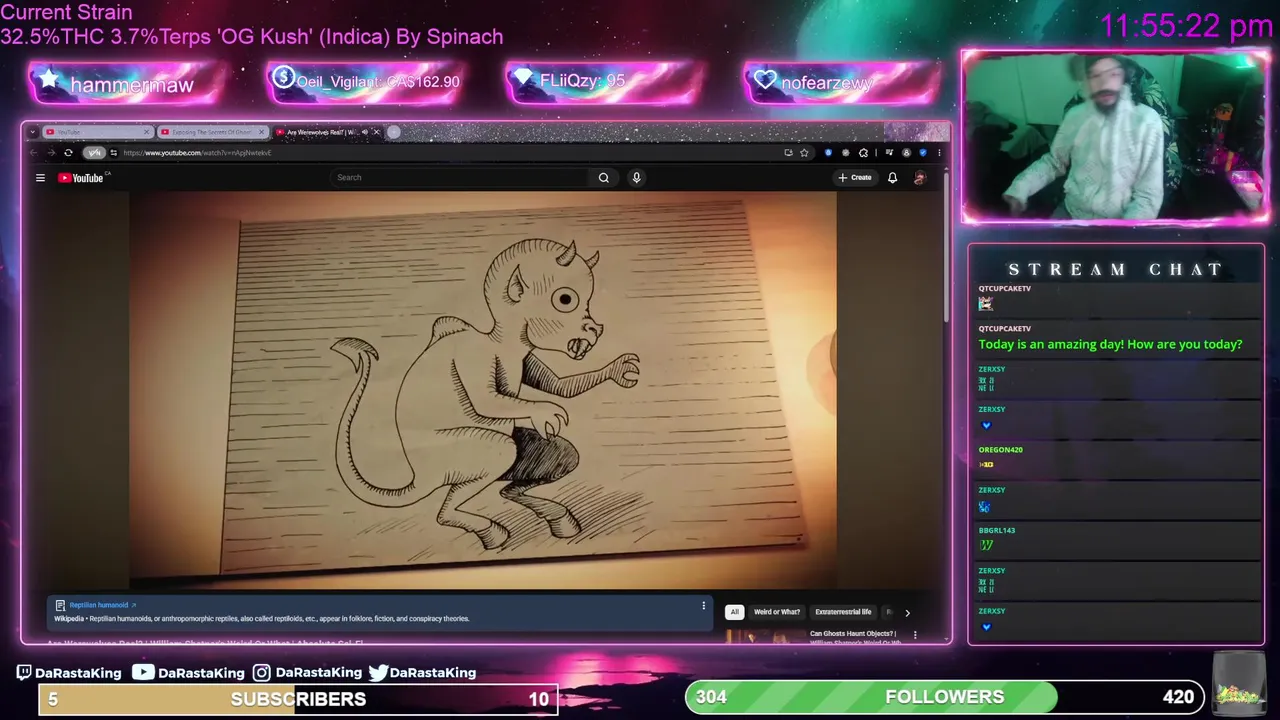Screen dimensions: 1280x720
Task: Open options menu on Wikipedia info card
Action: 703,605
